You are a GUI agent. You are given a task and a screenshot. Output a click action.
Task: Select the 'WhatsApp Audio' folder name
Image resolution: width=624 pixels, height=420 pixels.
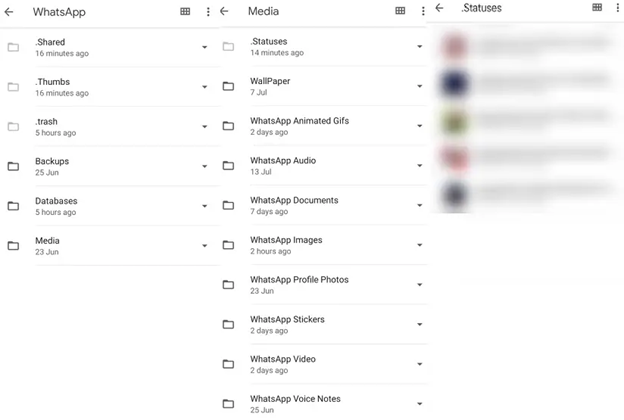(283, 160)
